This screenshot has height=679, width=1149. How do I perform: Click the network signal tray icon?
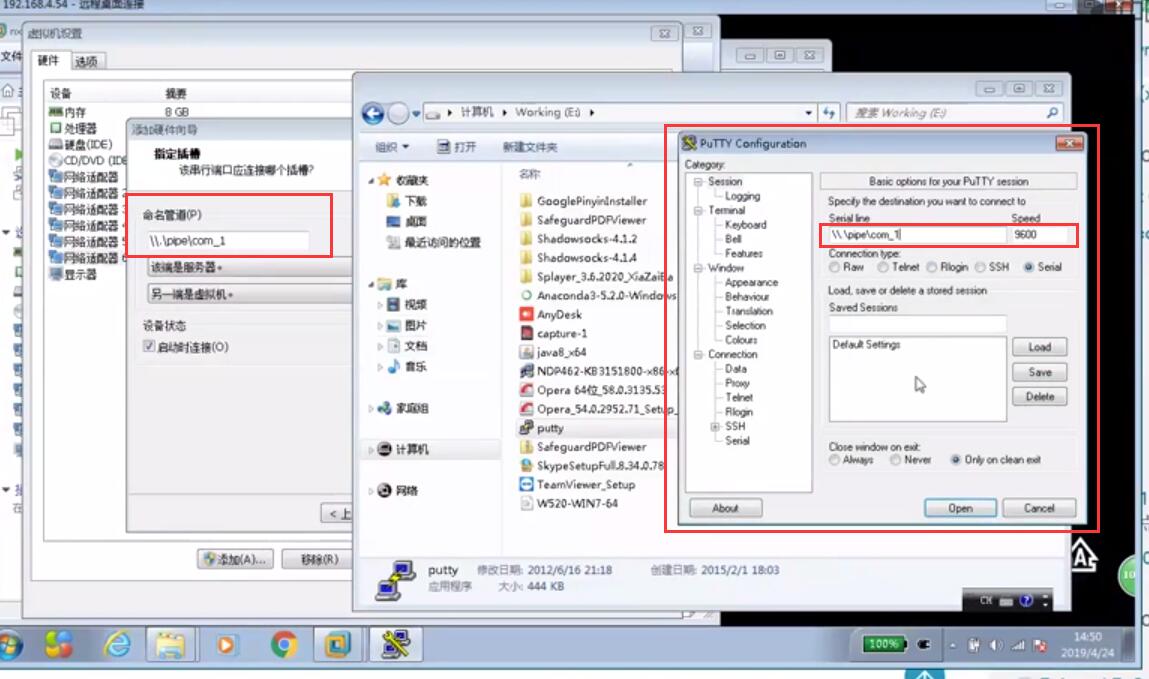point(1017,645)
